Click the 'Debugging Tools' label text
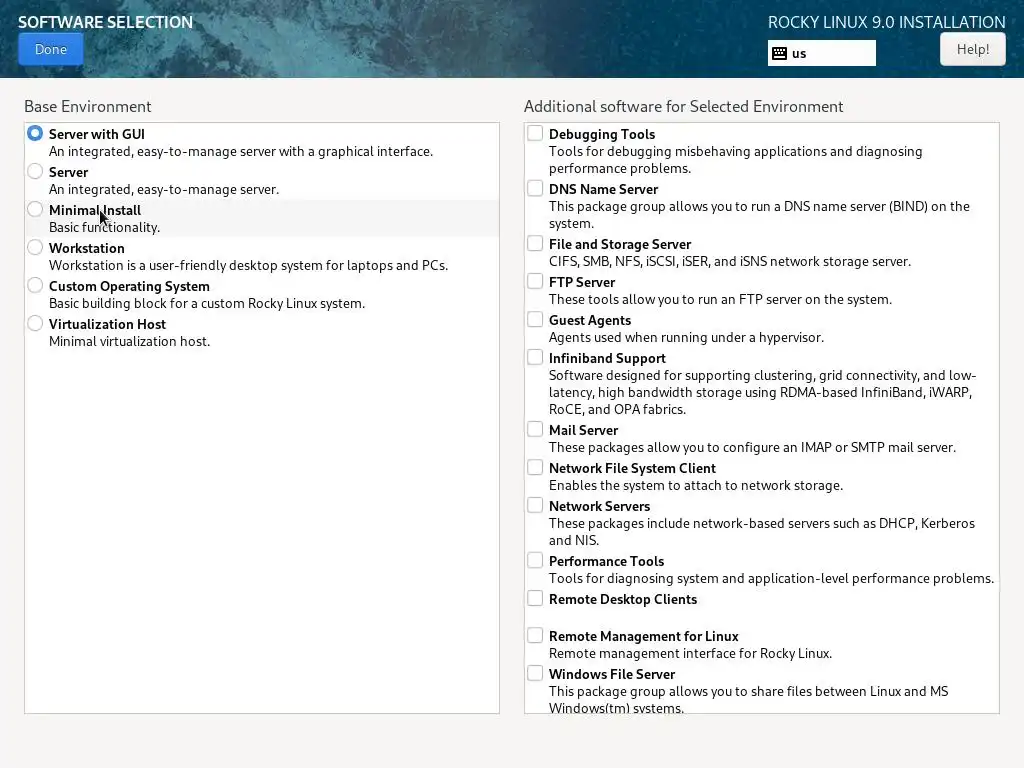Viewport: 1024px width, 768px height. pyautogui.click(x=602, y=135)
